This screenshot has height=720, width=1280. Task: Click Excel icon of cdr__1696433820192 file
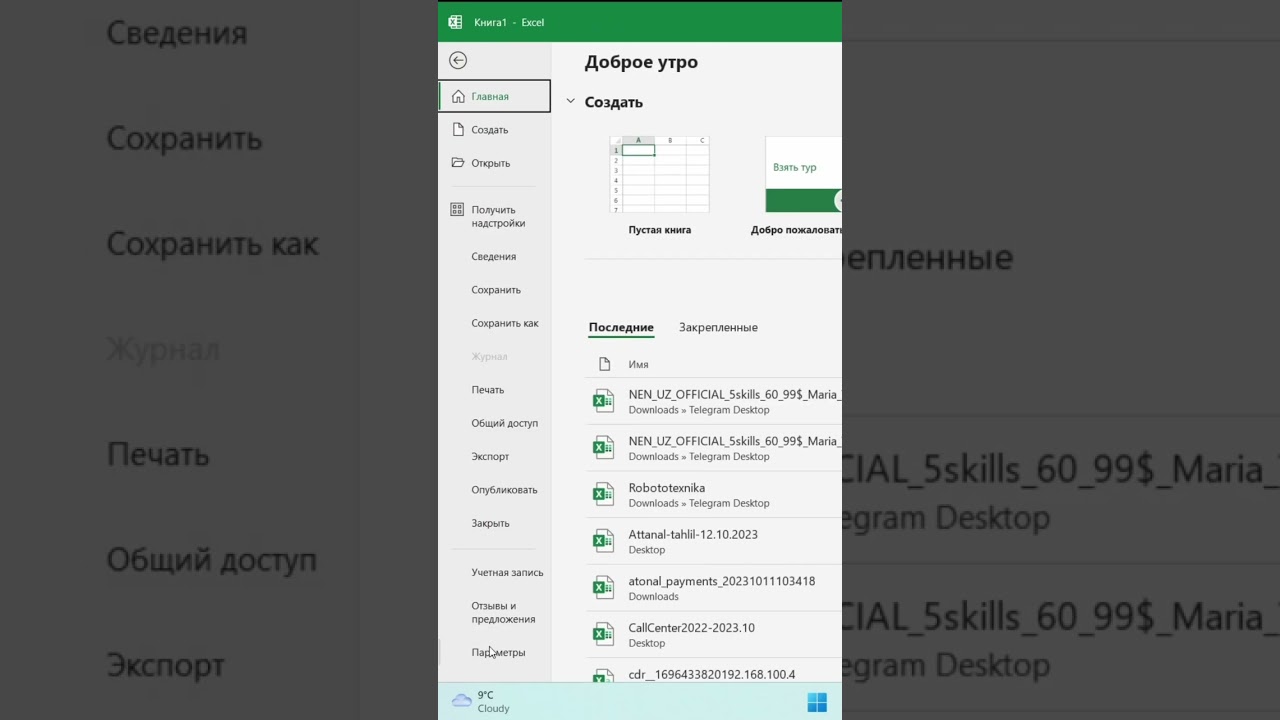603,677
